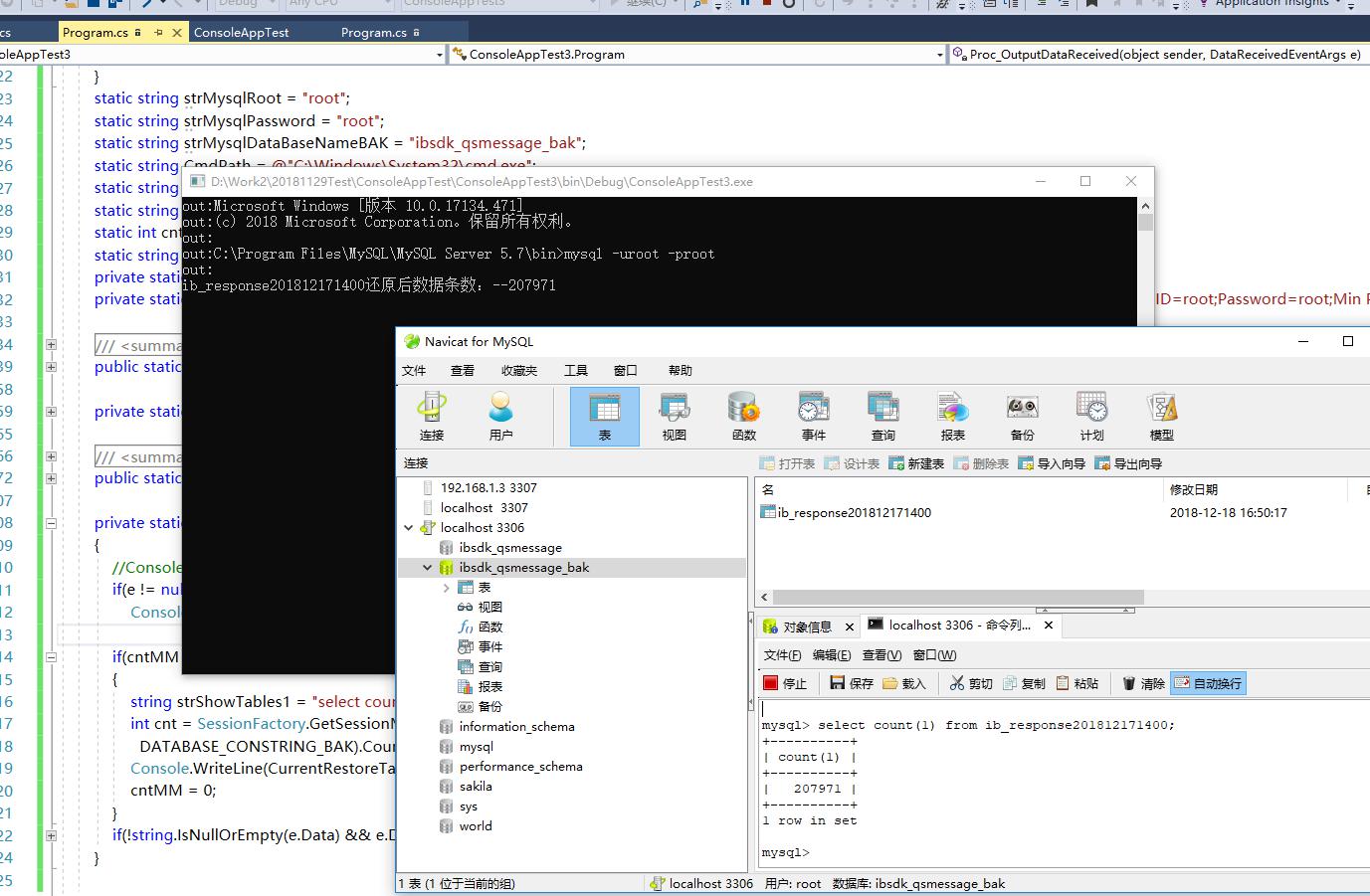This screenshot has height=896, width=1370.
Task: Click the Save (保存) button in command column
Action: (x=850, y=683)
